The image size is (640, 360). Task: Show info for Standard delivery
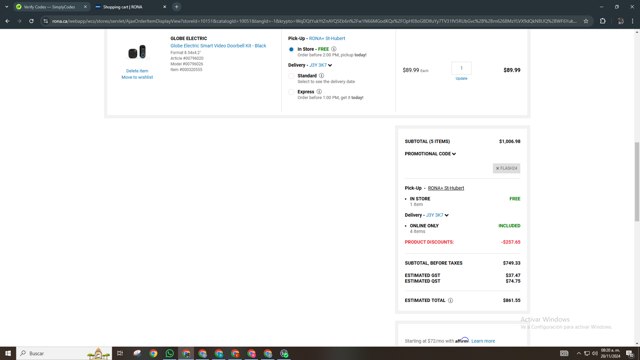click(x=321, y=76)
